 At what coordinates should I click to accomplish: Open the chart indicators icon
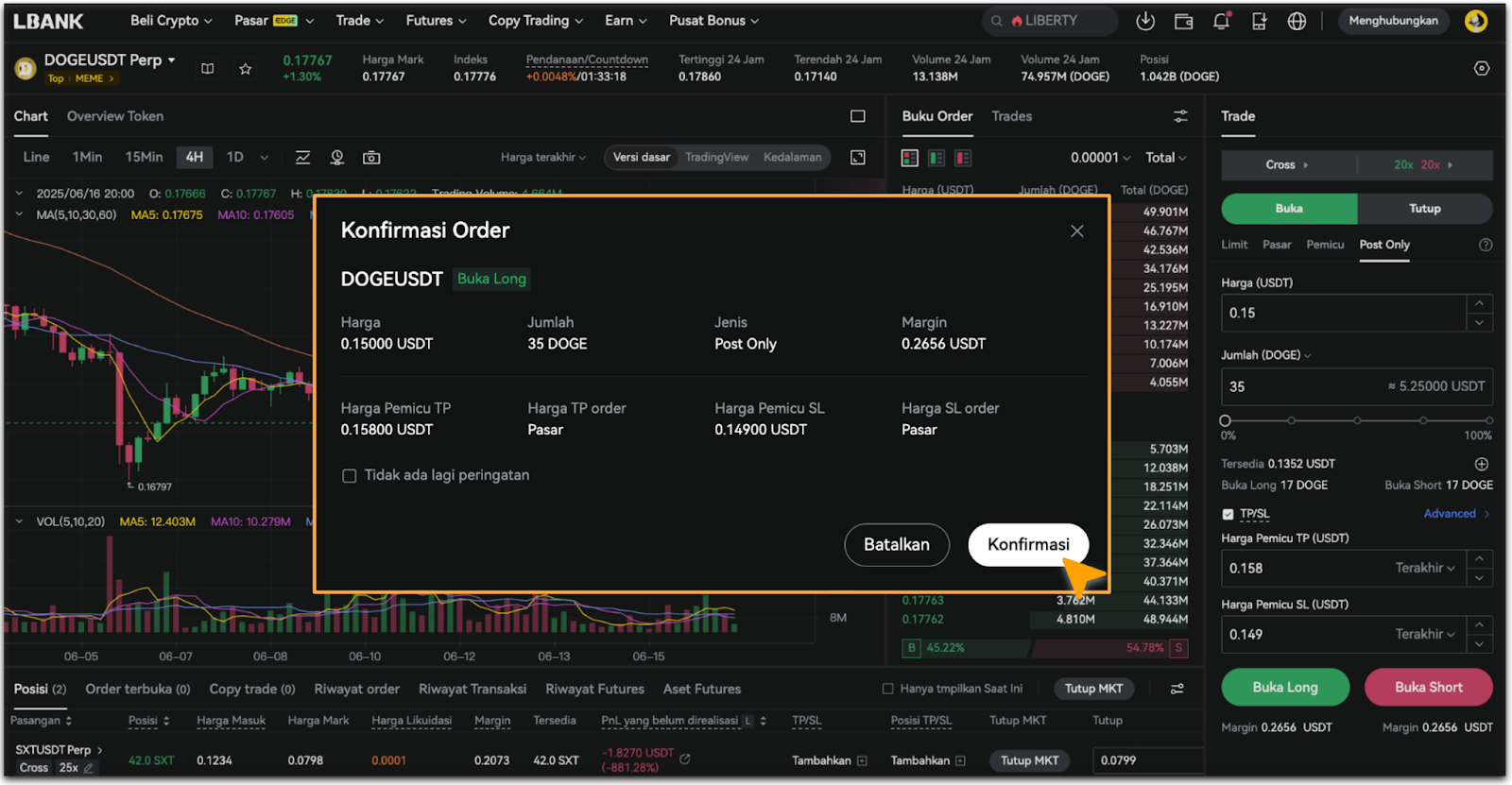[x=302, y=158]
